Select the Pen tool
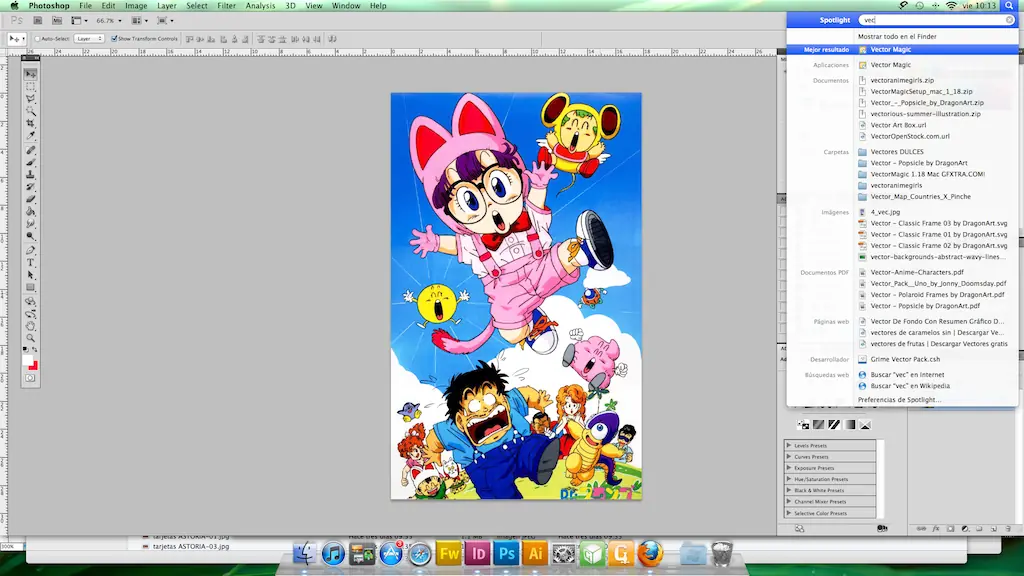Image resolution: width=1024 pixels, height=576 pixels. [x=31, y=251]
